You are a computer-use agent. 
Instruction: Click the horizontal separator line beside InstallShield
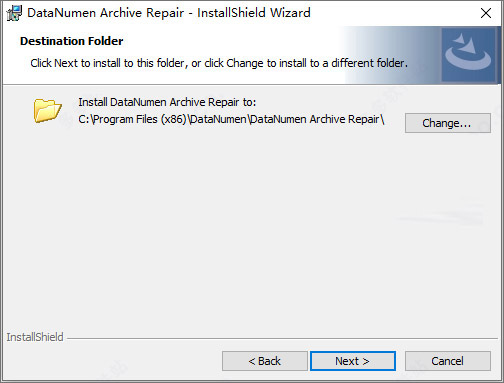(282, 339)
